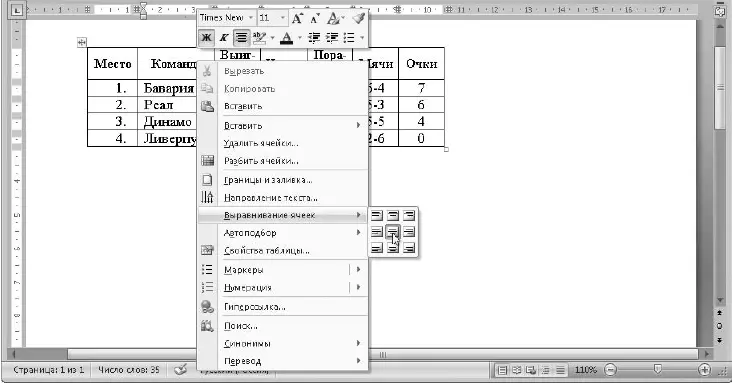Screen dimensions: 732x383
Task: Switch to Web Layout view
Action: coord(531,370)
